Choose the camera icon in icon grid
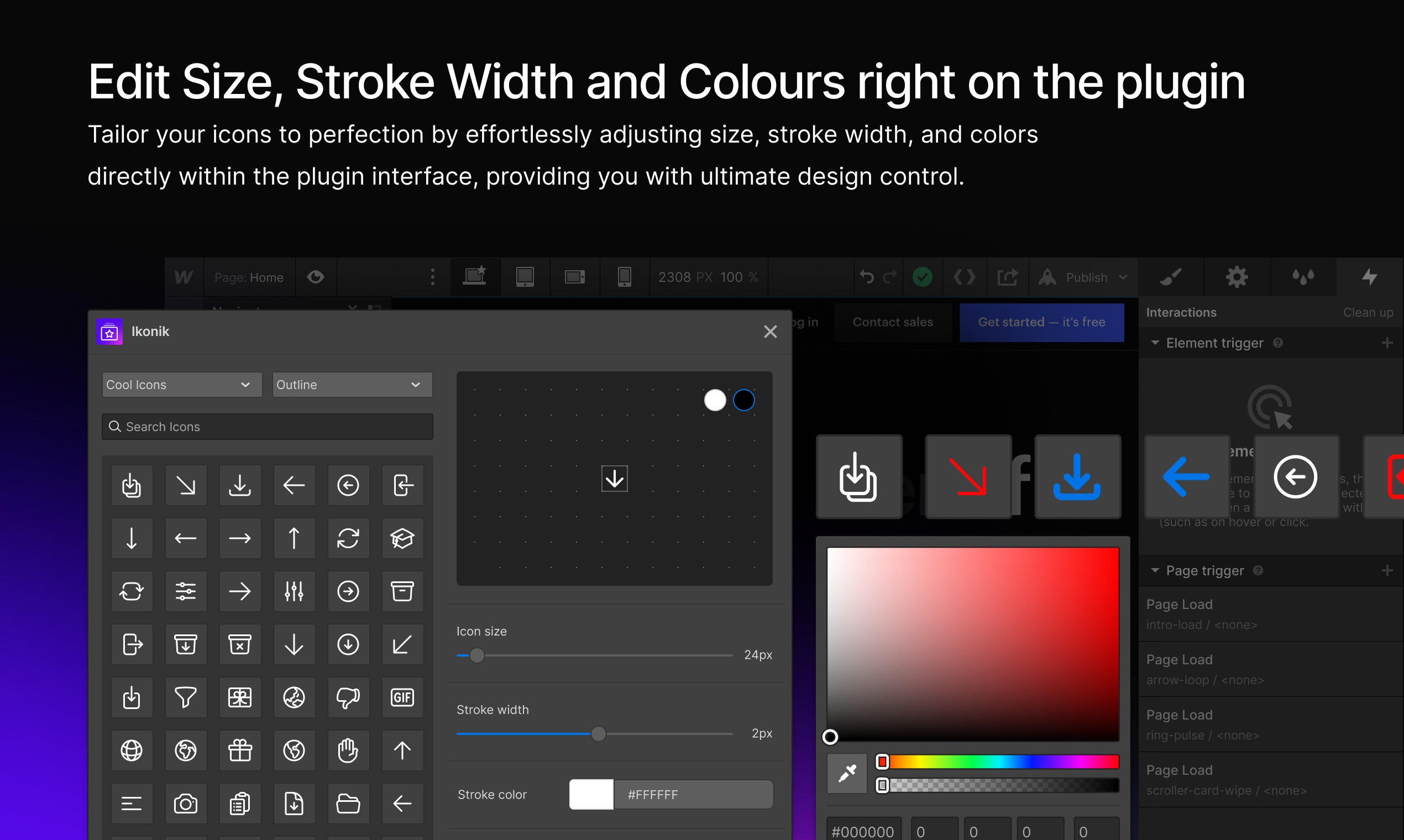Viewport: 1404px width, 840px height. tap(186, 803)
